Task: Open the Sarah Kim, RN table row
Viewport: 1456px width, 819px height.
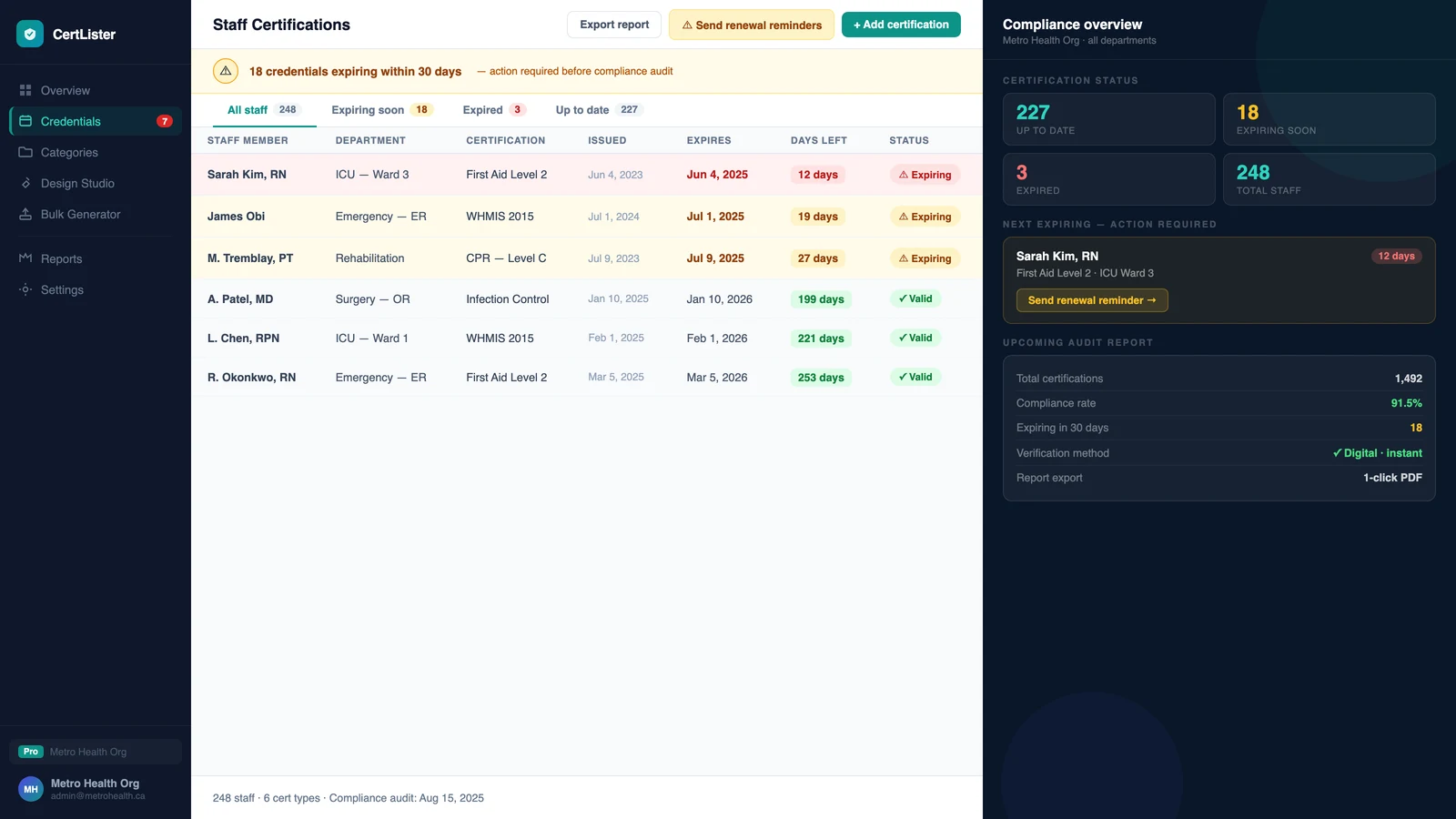Action: (x=587, y=175)
